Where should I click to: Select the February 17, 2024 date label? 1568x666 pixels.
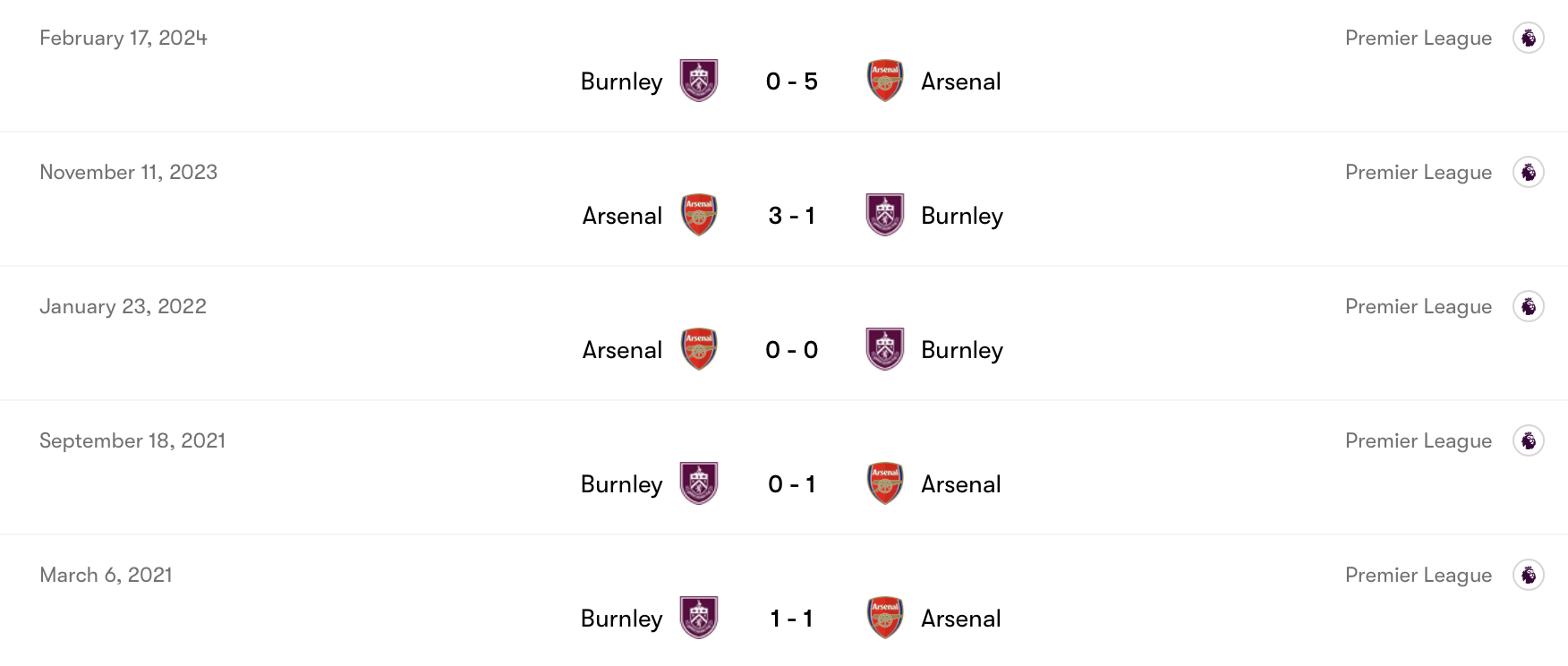pos(123,38)
